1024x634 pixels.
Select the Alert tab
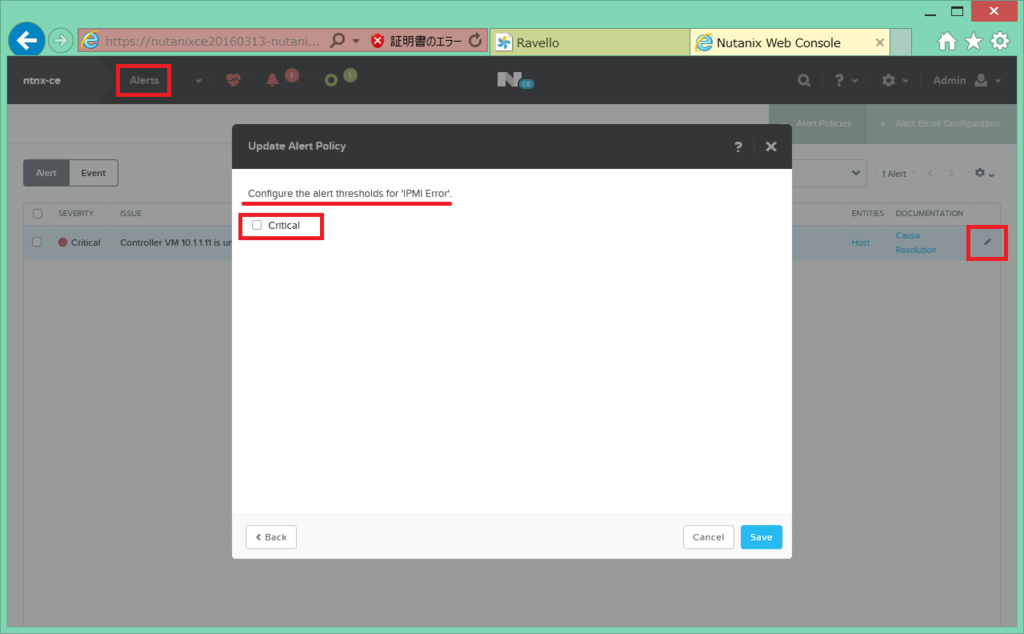pos(46,173)
